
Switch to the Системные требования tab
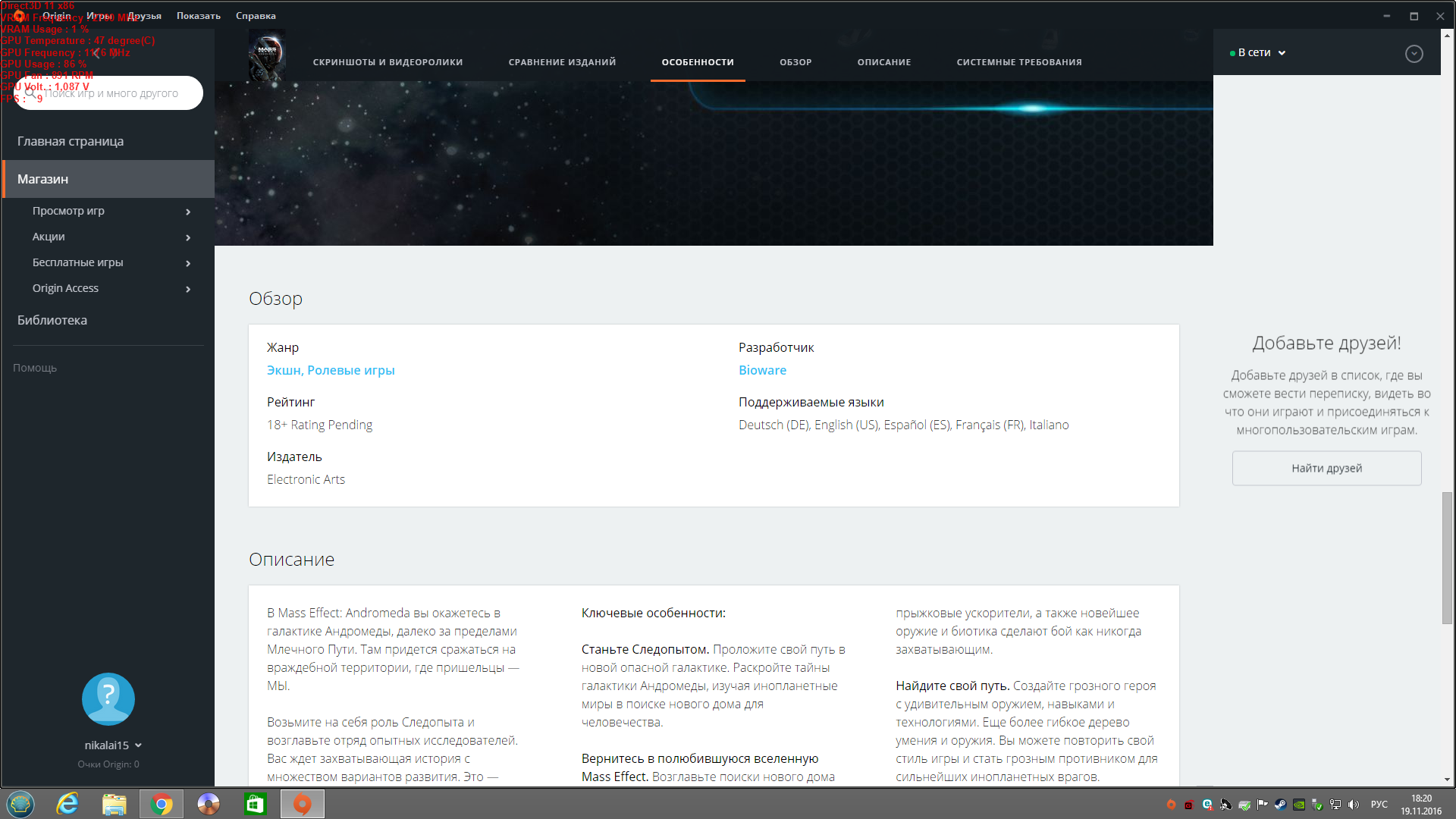tap(1018, 62)
